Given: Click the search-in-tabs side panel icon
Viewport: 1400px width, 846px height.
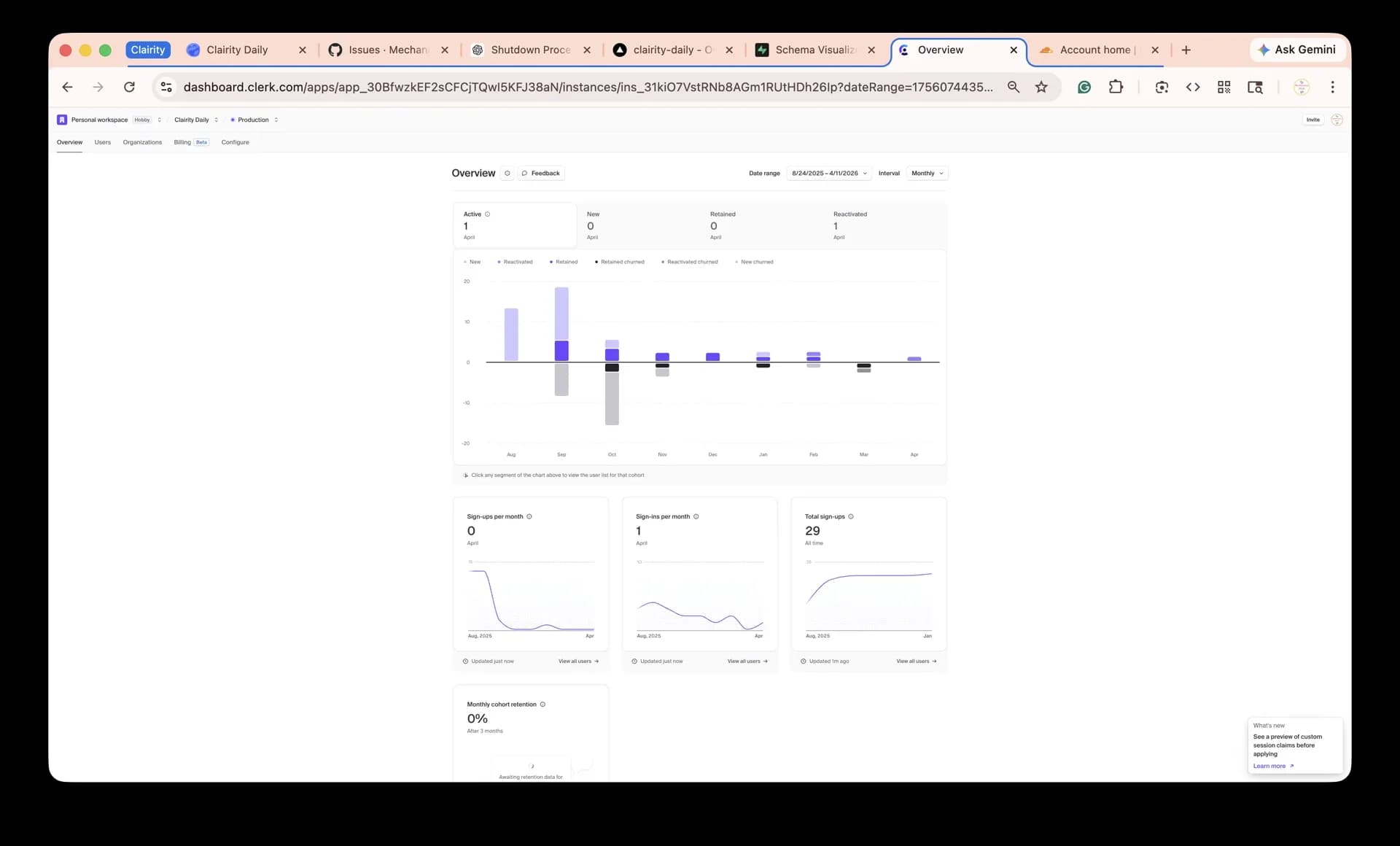Looking at the screenshot, I should coord(1255,87).
